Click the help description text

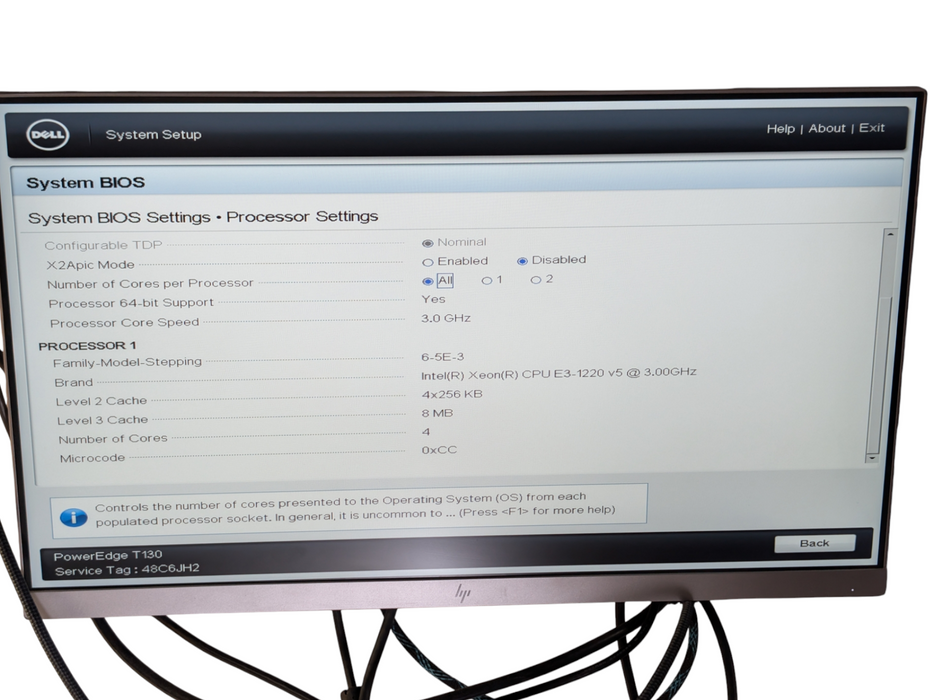click(x=355, y=509)
